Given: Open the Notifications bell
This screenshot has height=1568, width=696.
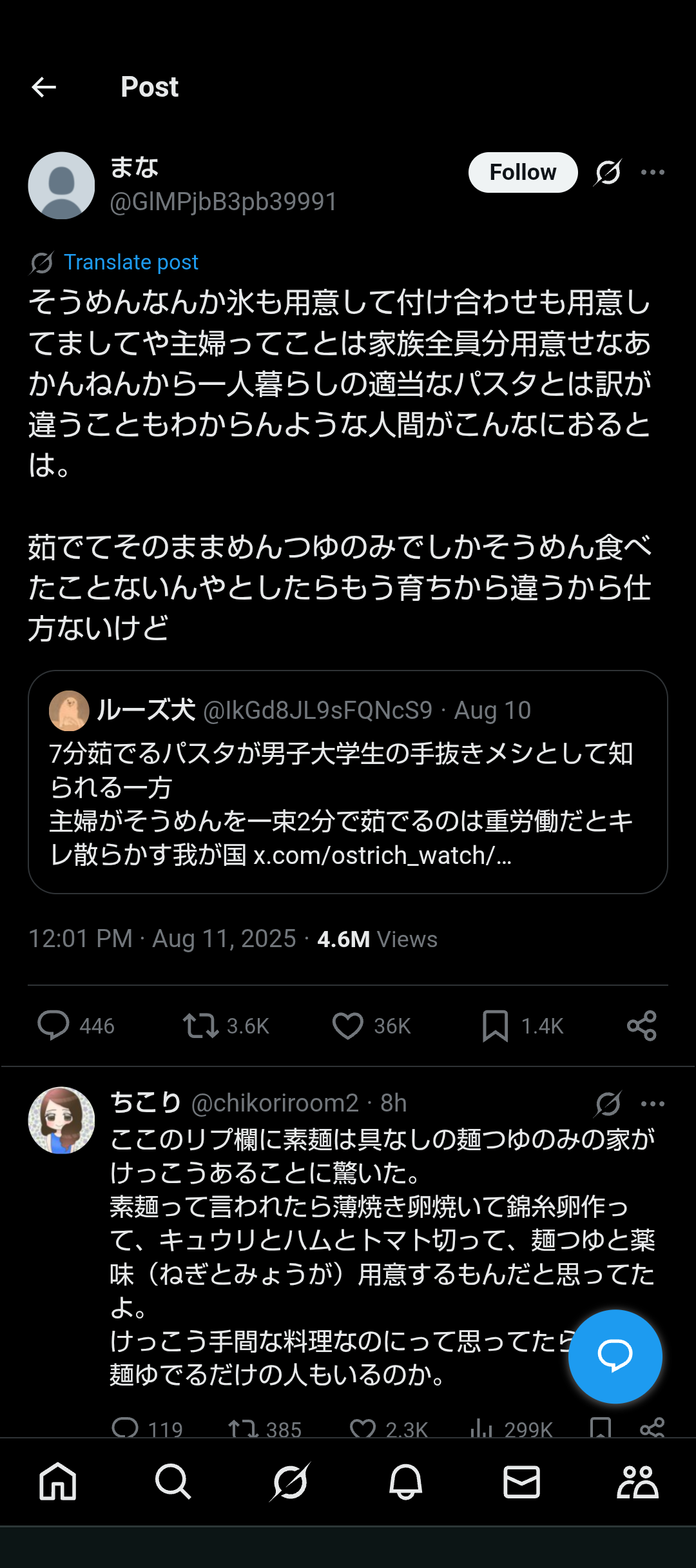Looking at the screenshot, I should (405, 1482).
